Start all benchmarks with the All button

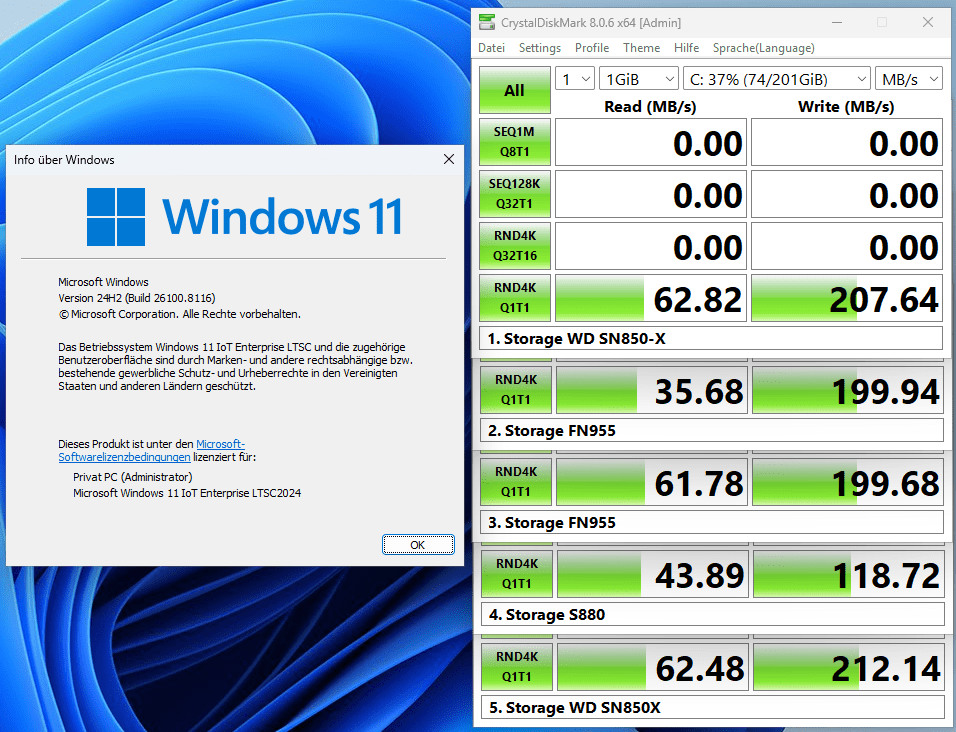pyautogui.click(x=515, y=90)
